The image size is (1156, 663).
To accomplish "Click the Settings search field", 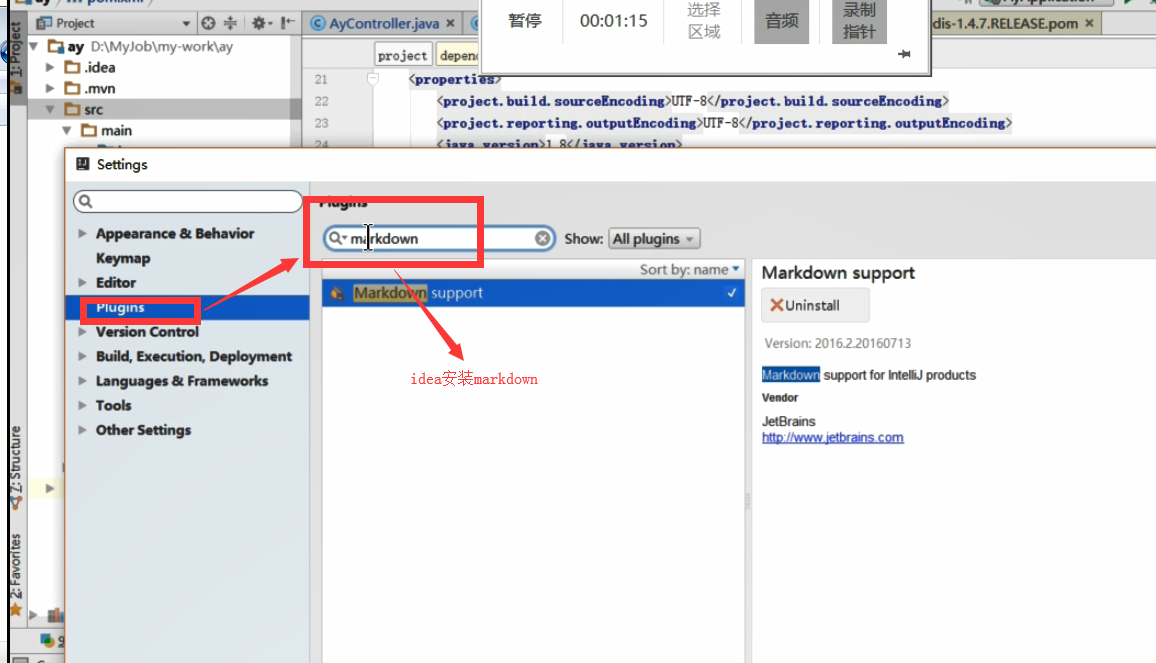I will (188, 201).
